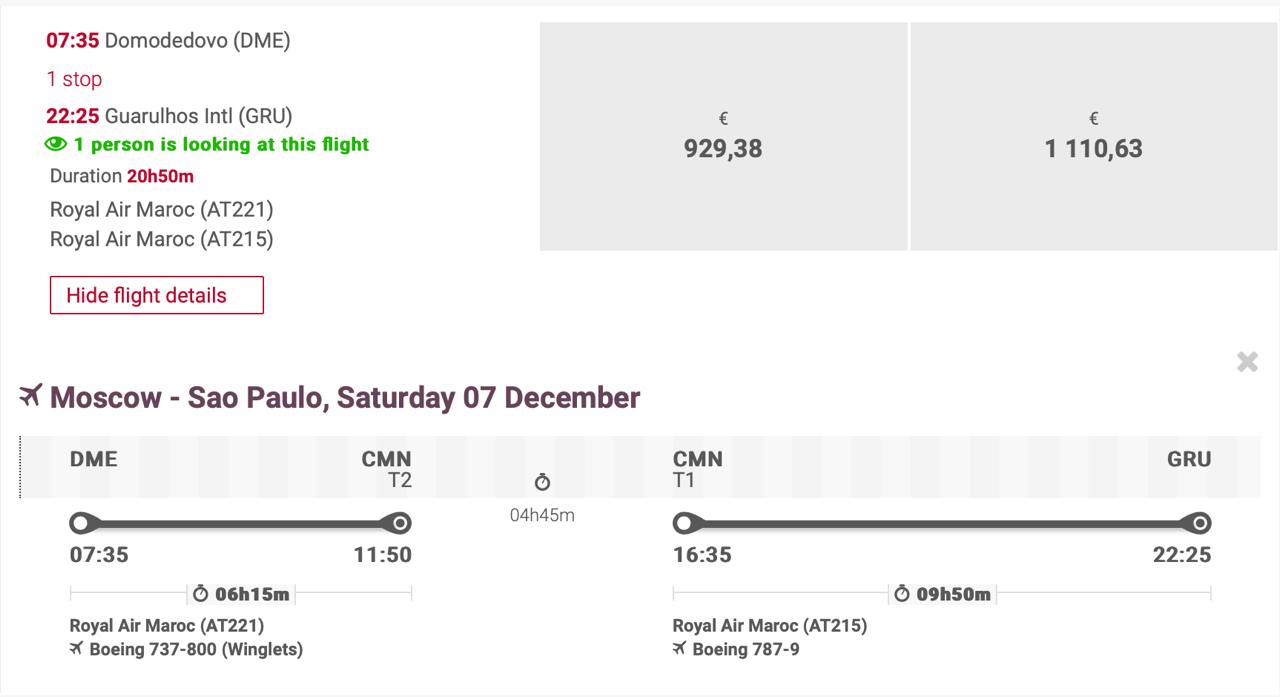The image size is (1280, 697).
Task: Click Royal Air Maroc (AT221) in the summary
Action: (x=162, y=210)
